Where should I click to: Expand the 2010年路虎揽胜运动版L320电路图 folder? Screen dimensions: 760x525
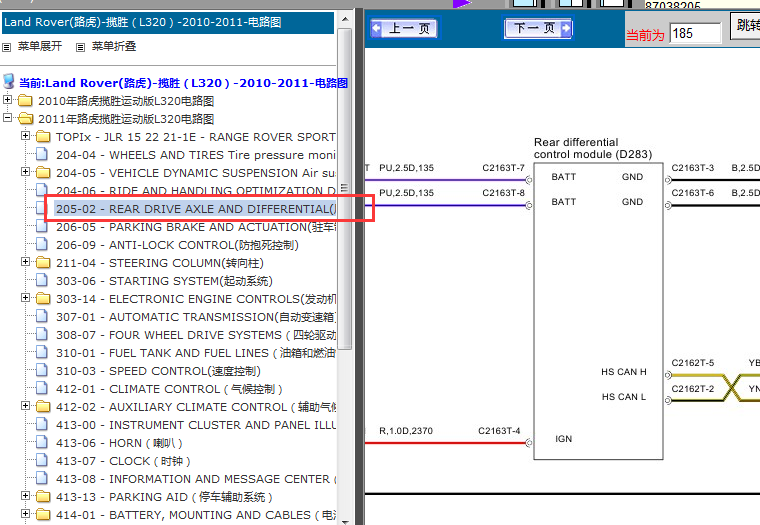pyautogui.click(x=7, y=100)
